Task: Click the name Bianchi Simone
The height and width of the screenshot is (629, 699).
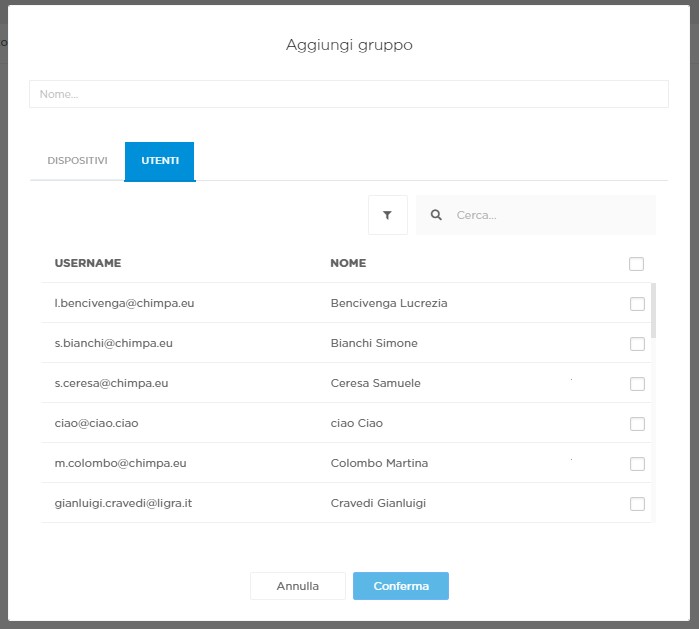Action: pos(374,343)
